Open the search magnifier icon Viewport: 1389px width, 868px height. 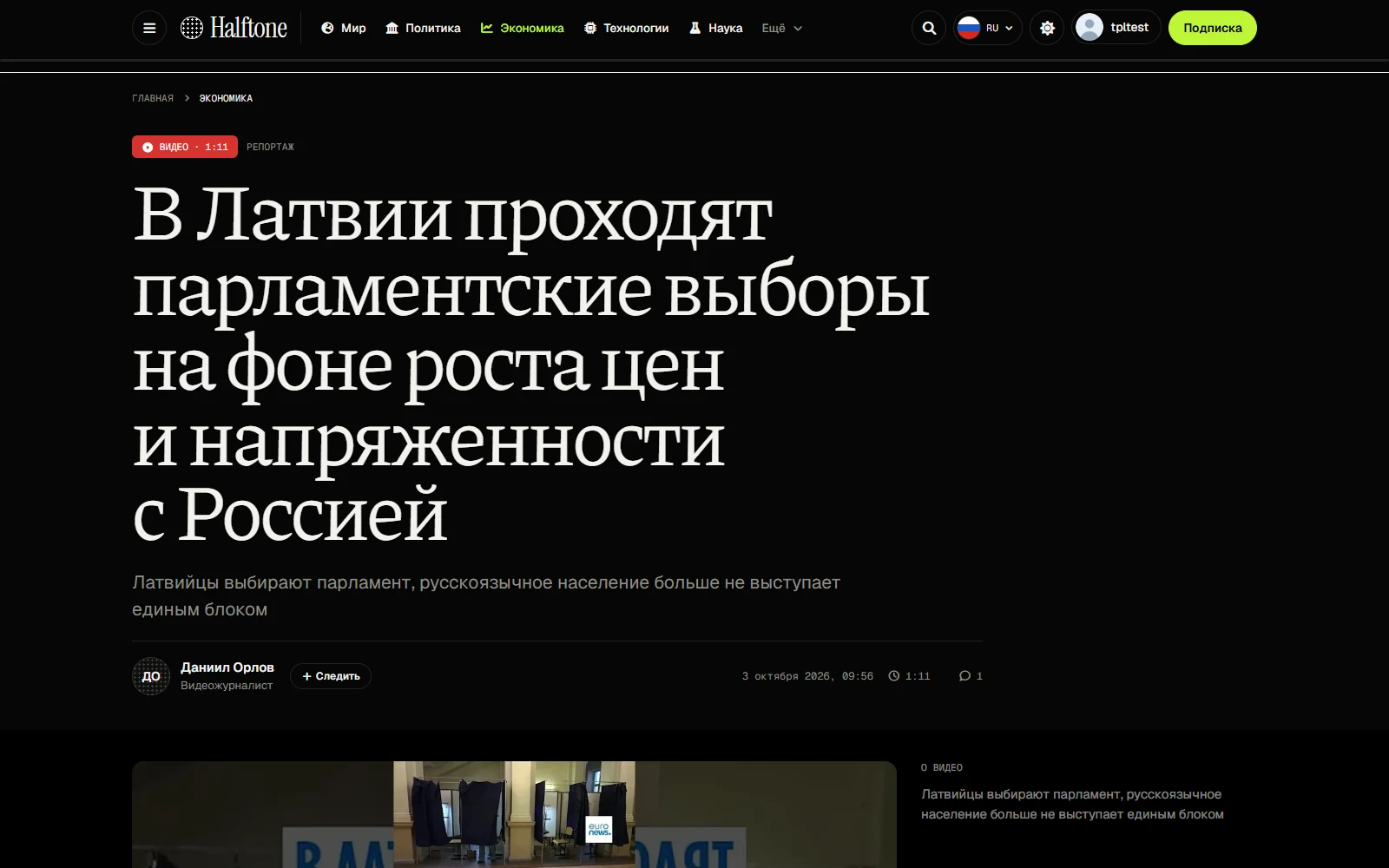[x=929, y=28]
